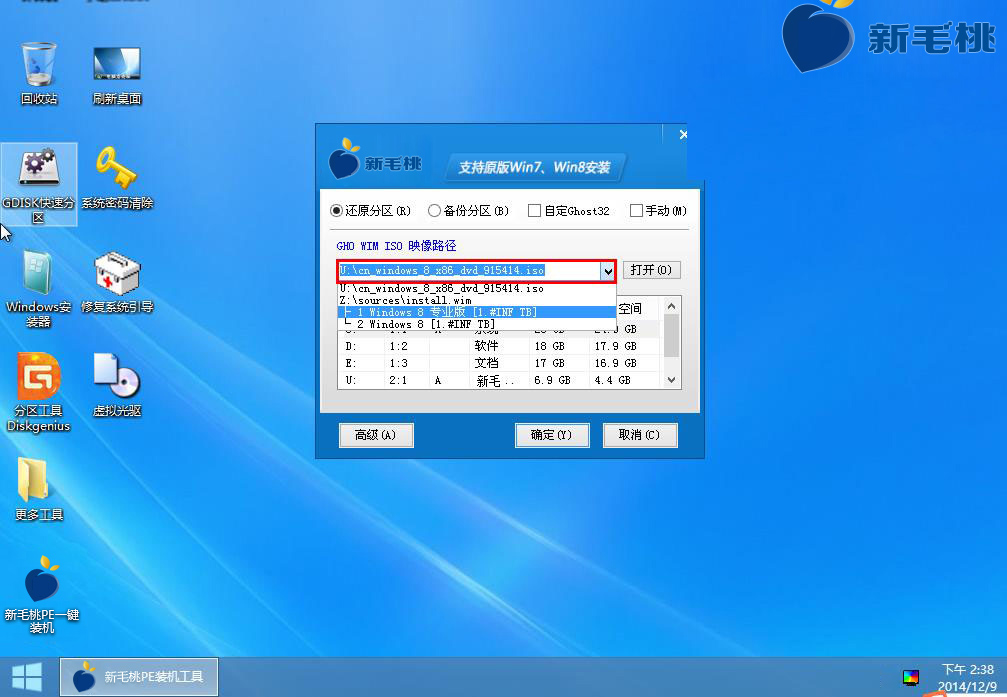Collapse the image path dropdown arrow
This screenshot has width=1007, height=697.
point(608,271)
